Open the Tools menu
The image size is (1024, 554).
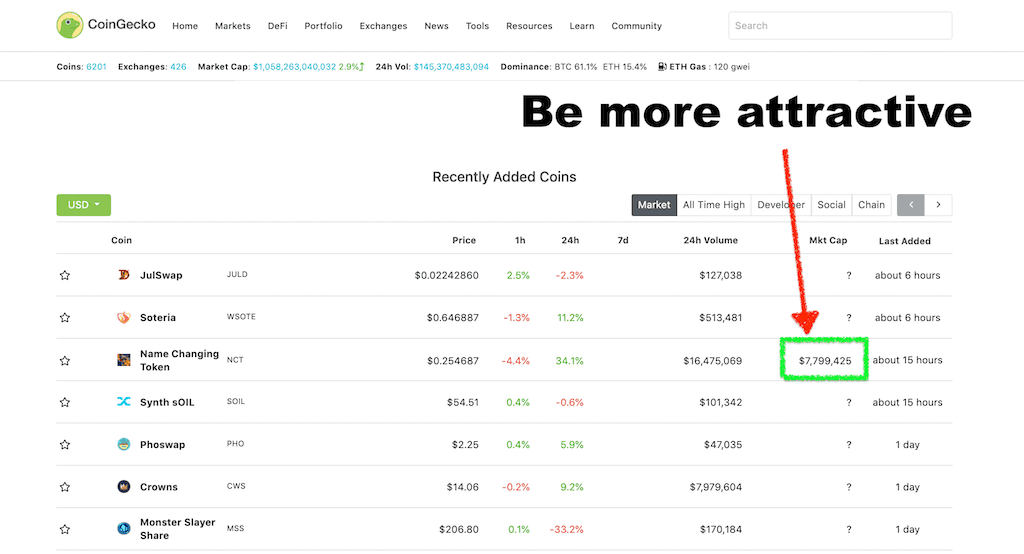point(477,26)
